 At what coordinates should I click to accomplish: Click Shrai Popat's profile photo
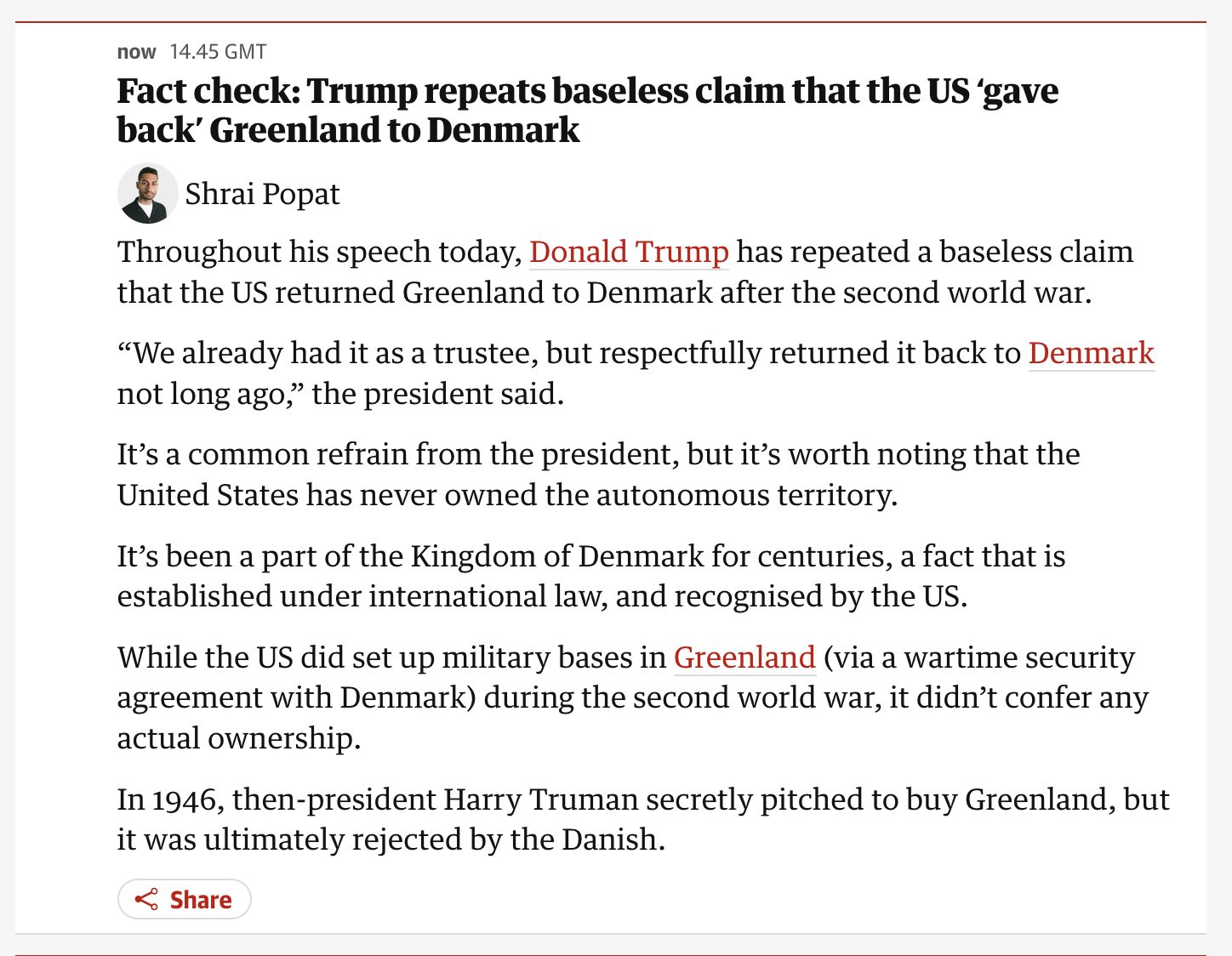(147, 194)
